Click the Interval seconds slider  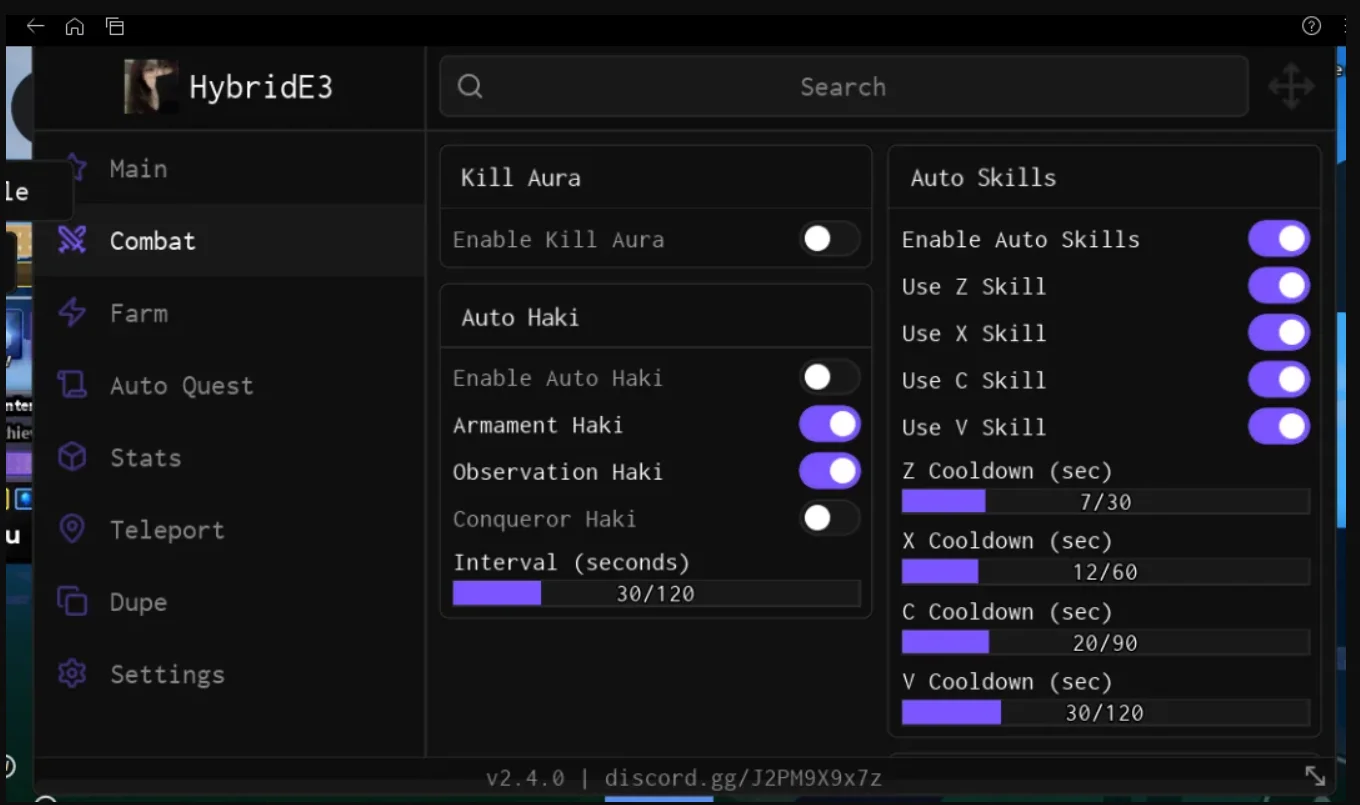coord(656,593)
